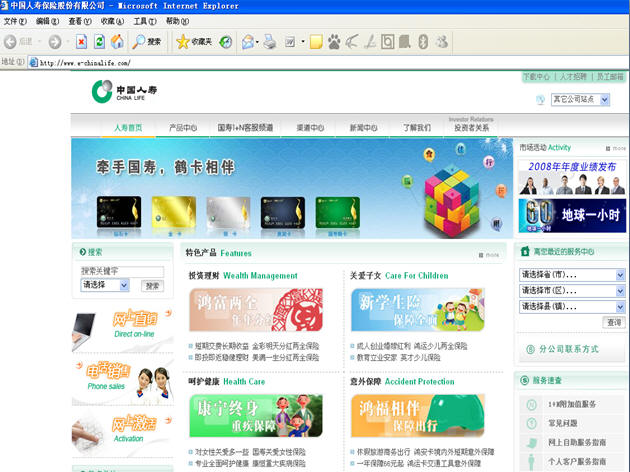Open the 编辑 menu
This screenshot has height=472, width=630.
pyautogui.click(x=47, y=21)
